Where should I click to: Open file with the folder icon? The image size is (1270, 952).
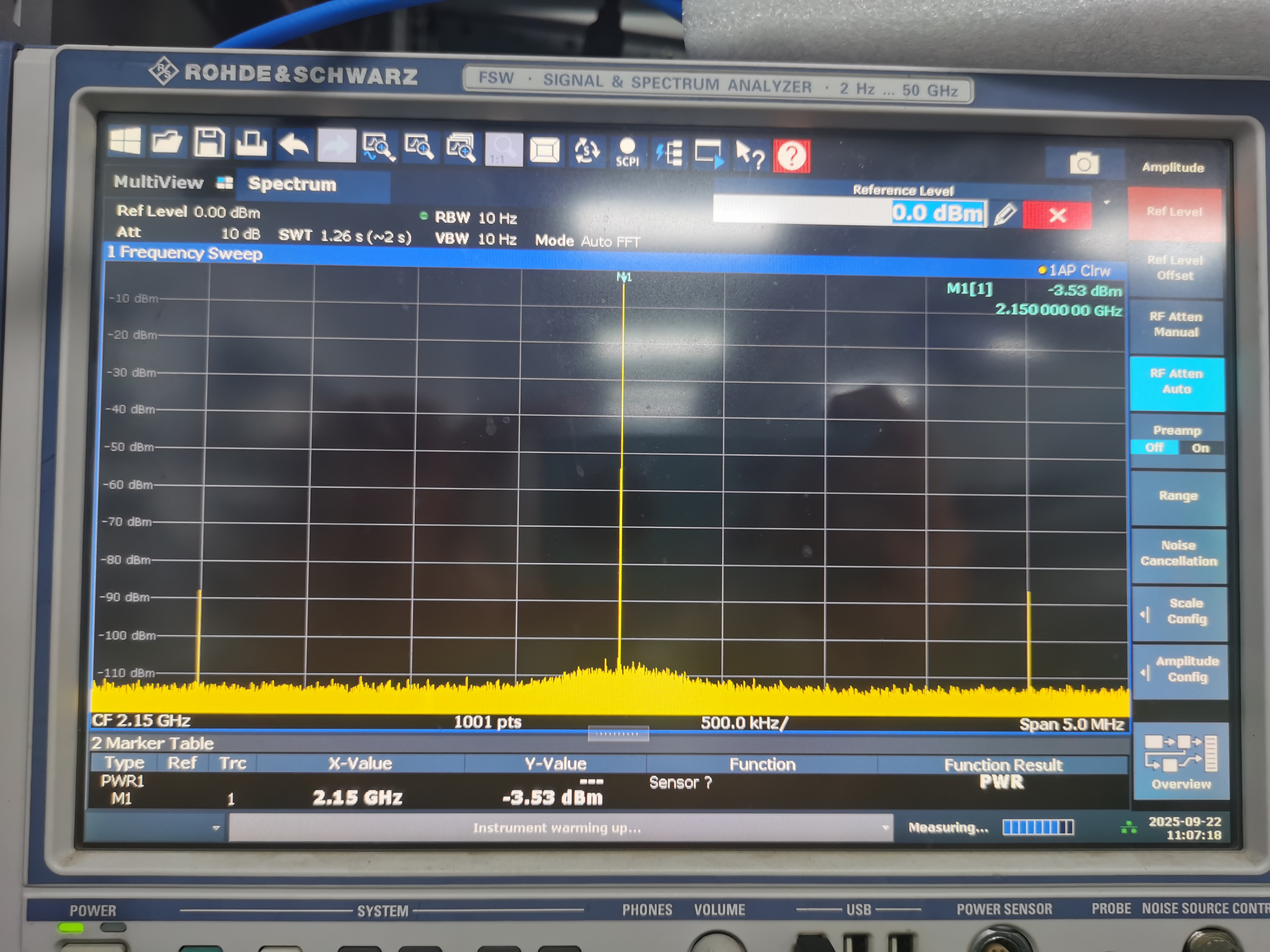pyautogui.click(x=166, y=142)
